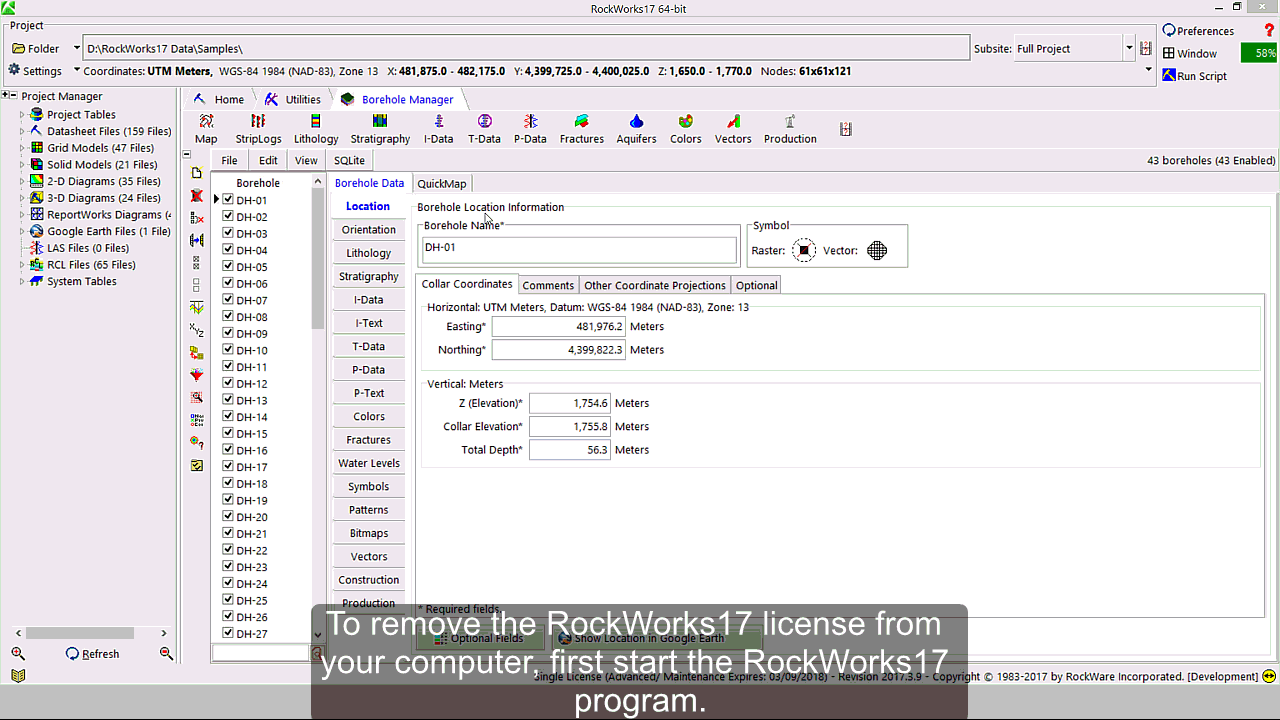1280x720 pixels.
Task: Toggle the DH-12 borehole checkbox
Action: (x=228, y=384)
